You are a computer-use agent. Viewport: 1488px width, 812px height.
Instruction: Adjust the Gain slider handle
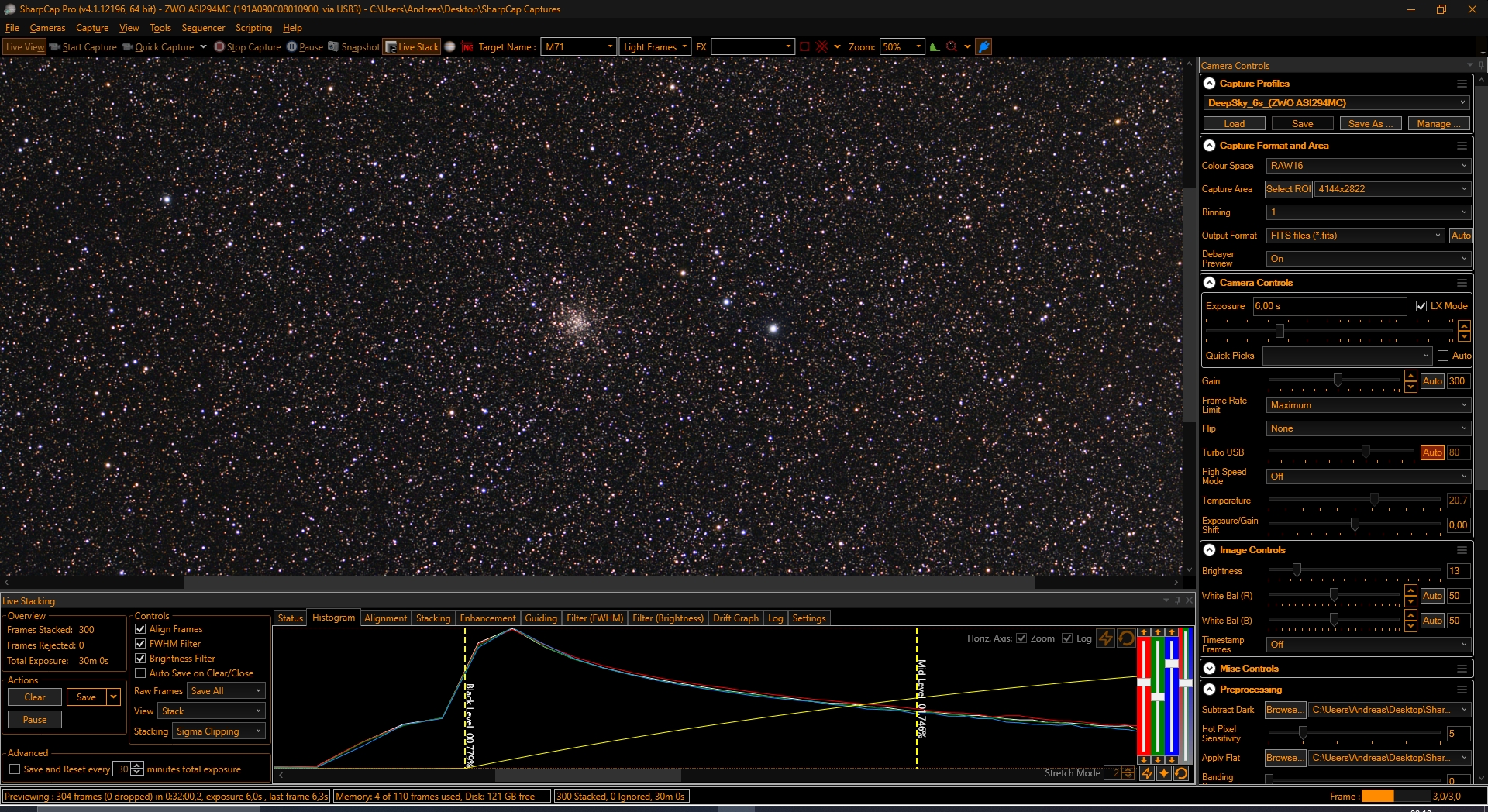(x=1338, y=380)
